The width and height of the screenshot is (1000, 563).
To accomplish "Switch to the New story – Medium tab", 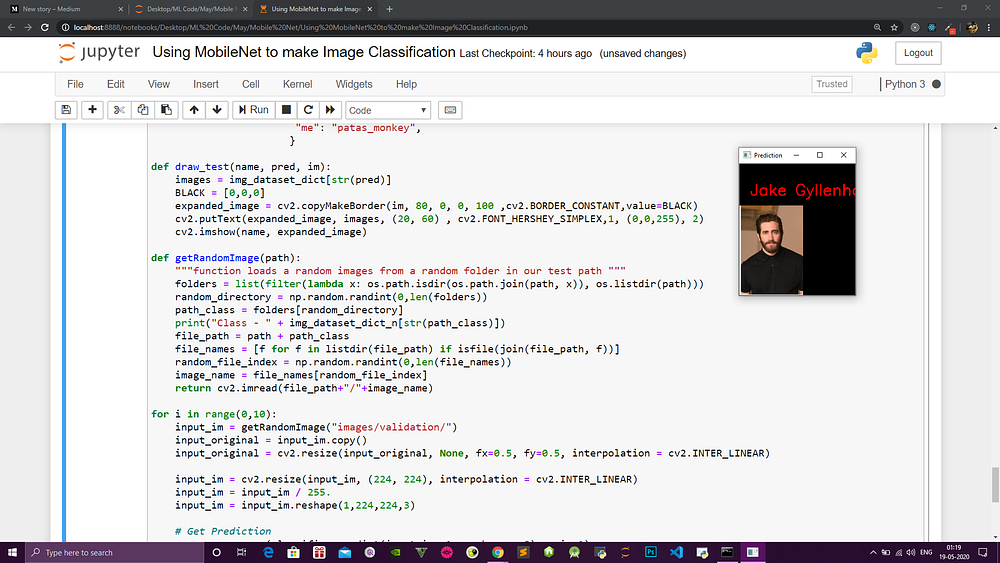I will [x=64, y=9].
